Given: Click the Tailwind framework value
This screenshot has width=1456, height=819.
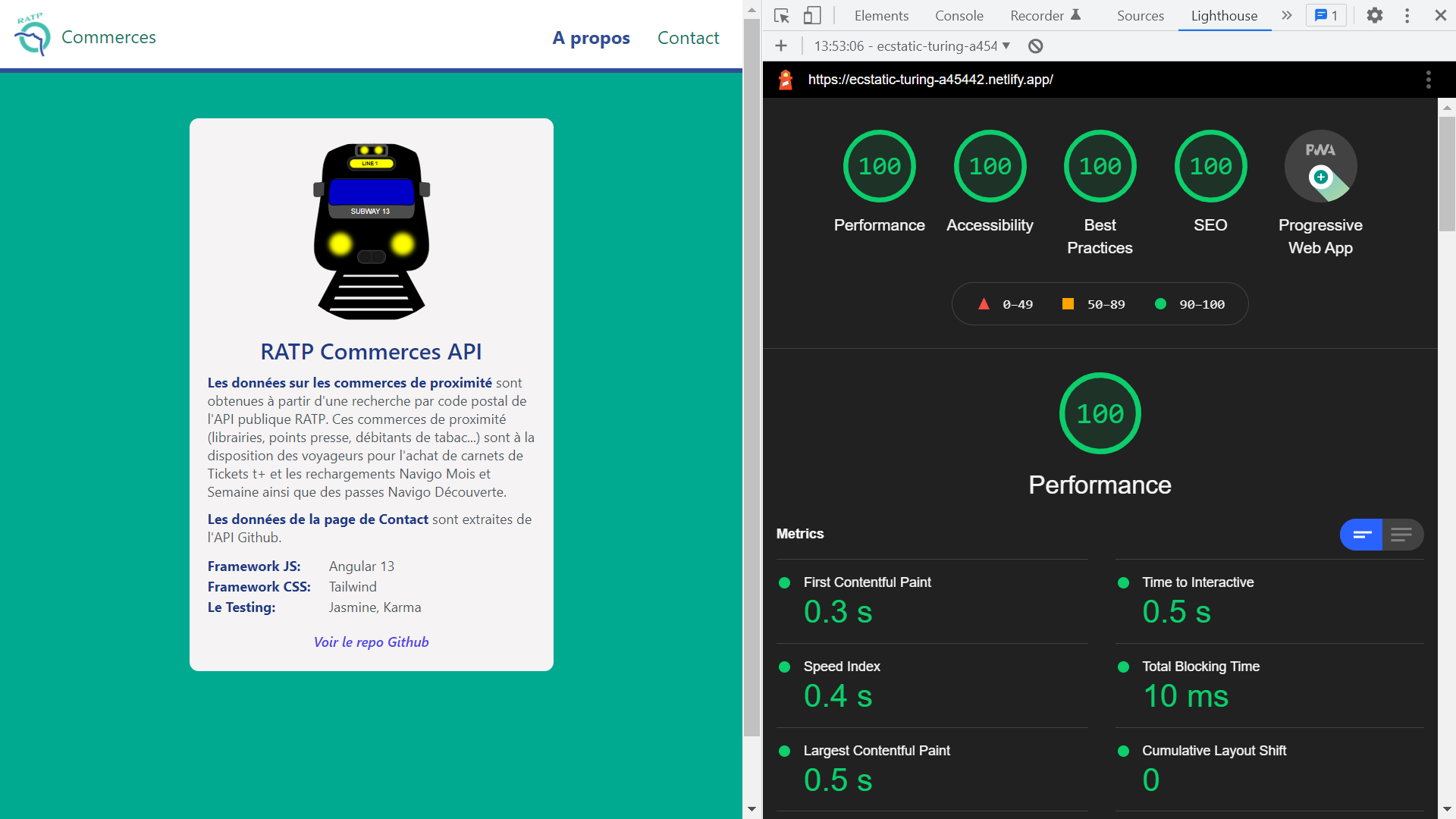Looking at the screenshot, I should [x=353, y=587].
